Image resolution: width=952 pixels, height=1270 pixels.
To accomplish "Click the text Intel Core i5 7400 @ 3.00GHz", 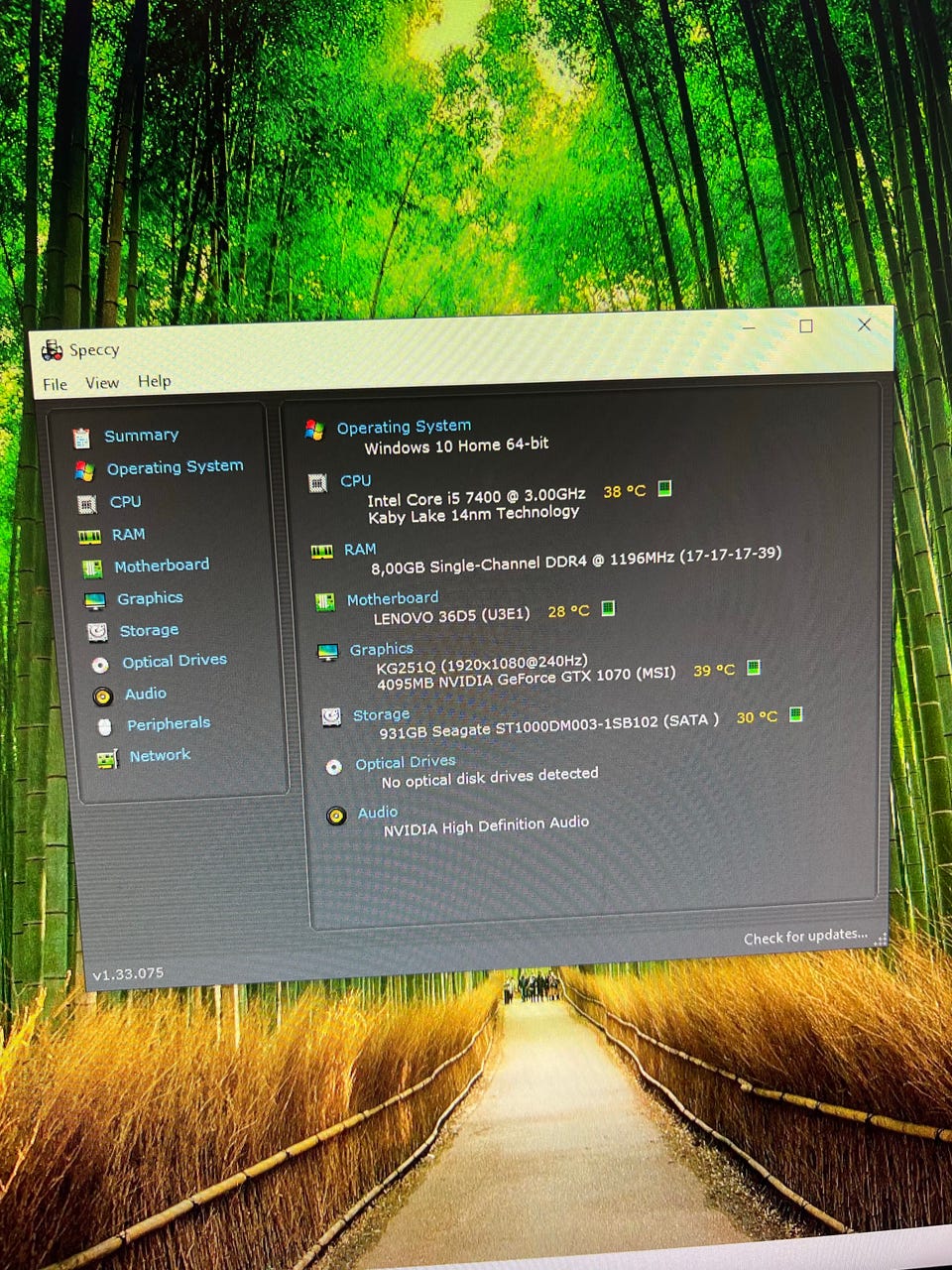I will click(x=476, y=497).
